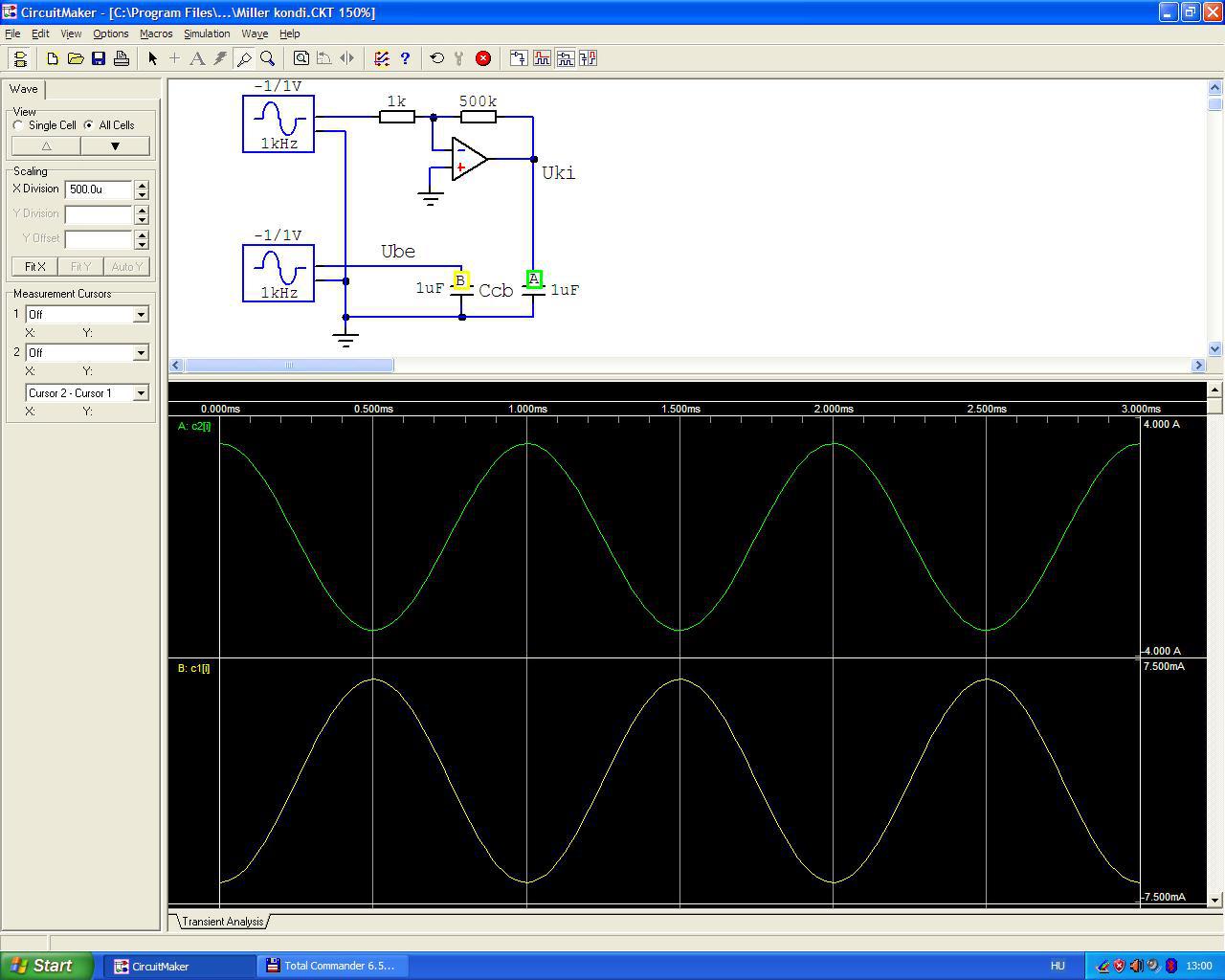1225x980 pixels.
Task: Expand the Cursor 2 - Cursor 1 dropdown
Action: click(141, 393)
